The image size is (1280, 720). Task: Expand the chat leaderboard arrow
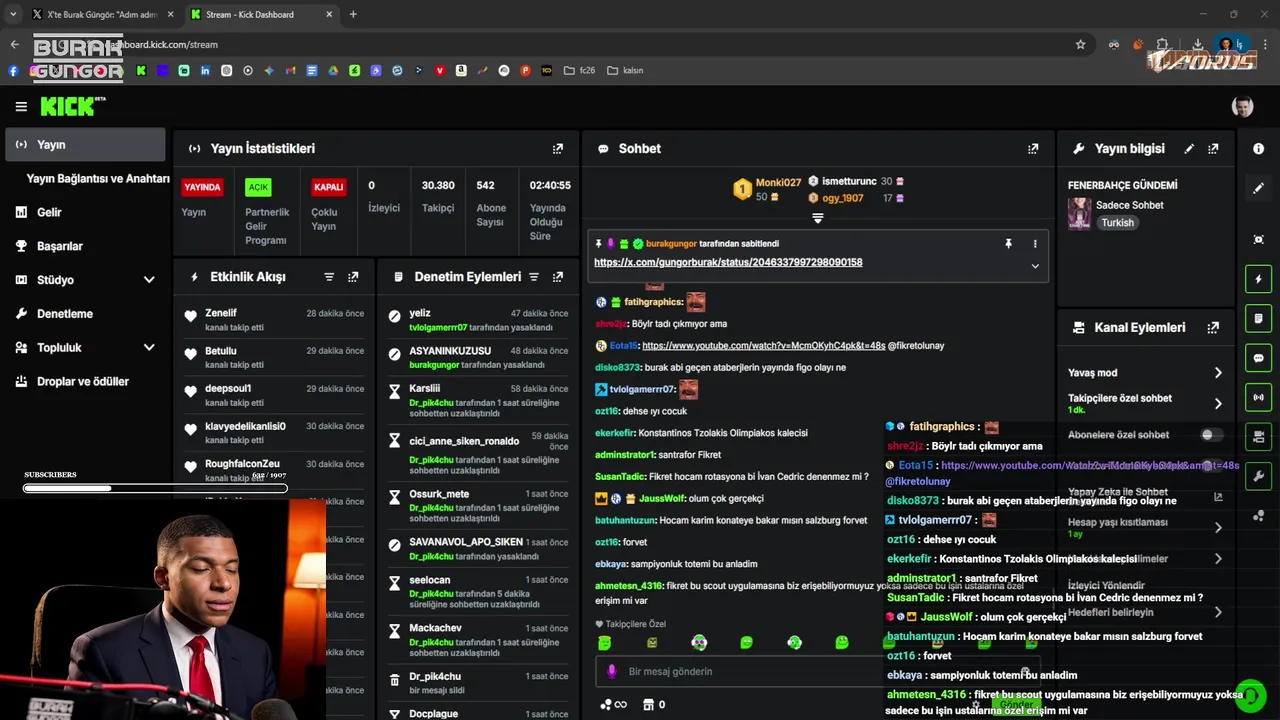click(x=817, y=218)
